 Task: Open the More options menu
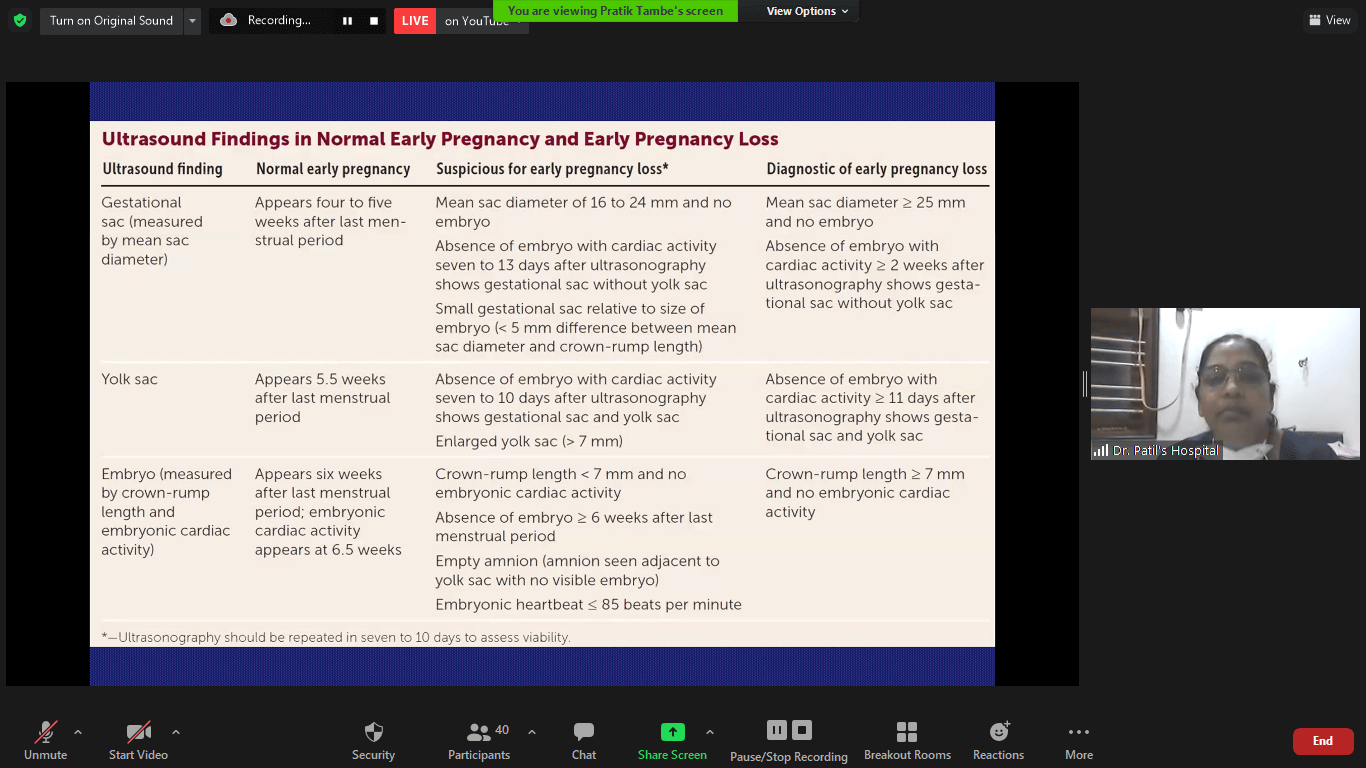[x=1078, y=741]
